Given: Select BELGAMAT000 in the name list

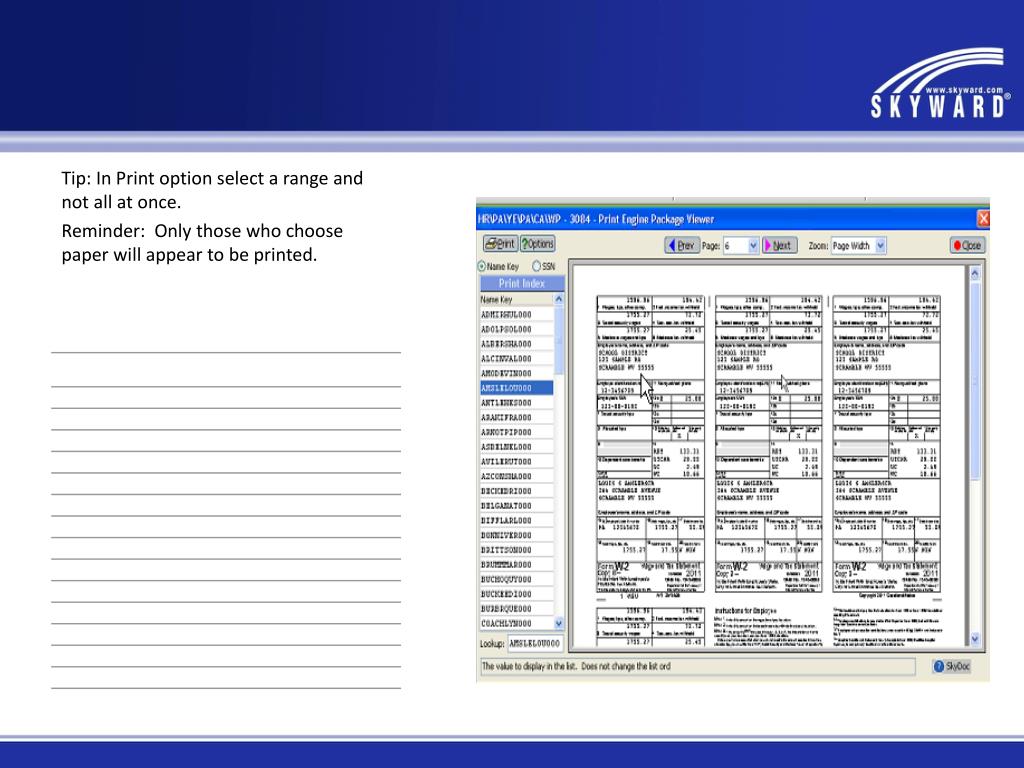Looking at the screenshot, I should (x=517, y=505).
